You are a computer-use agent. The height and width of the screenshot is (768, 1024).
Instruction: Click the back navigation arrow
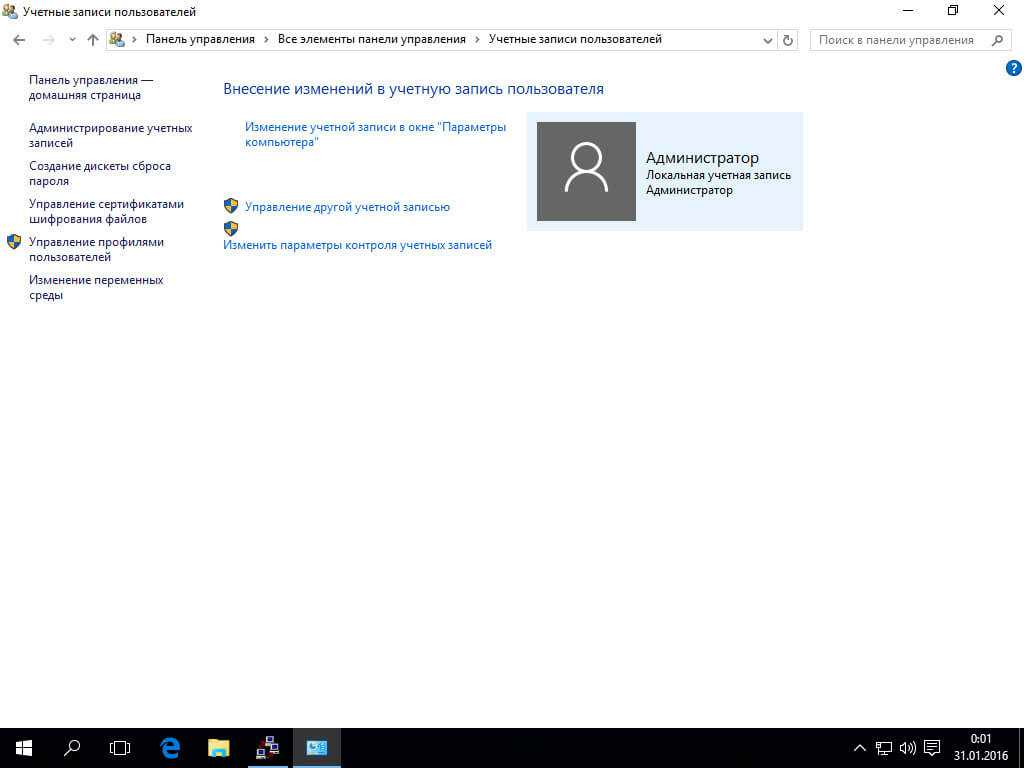19,40
